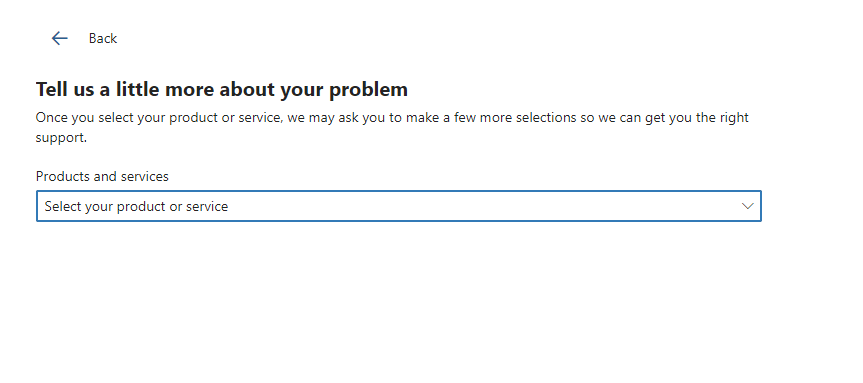Click the Back text link
Image resolution: width=863 pixels, height=383 pixels.
[x=103, y=39]
